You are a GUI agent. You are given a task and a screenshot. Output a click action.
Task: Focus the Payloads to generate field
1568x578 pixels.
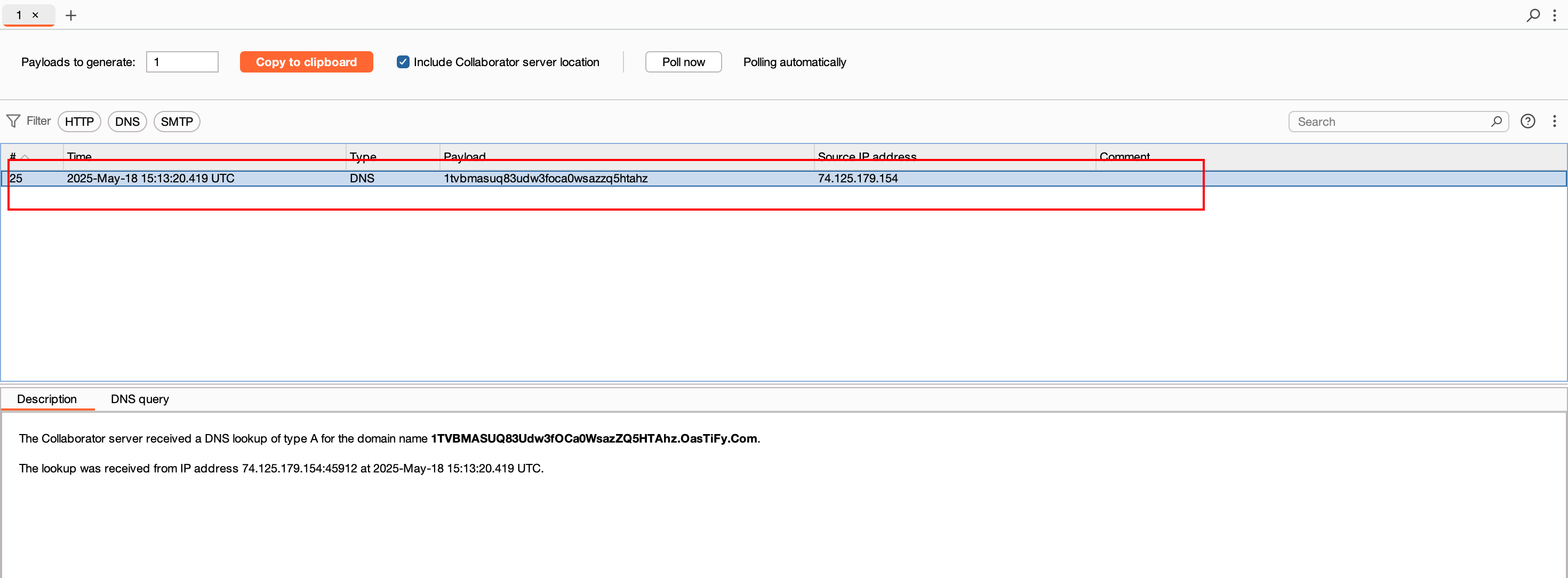[182, 62]
